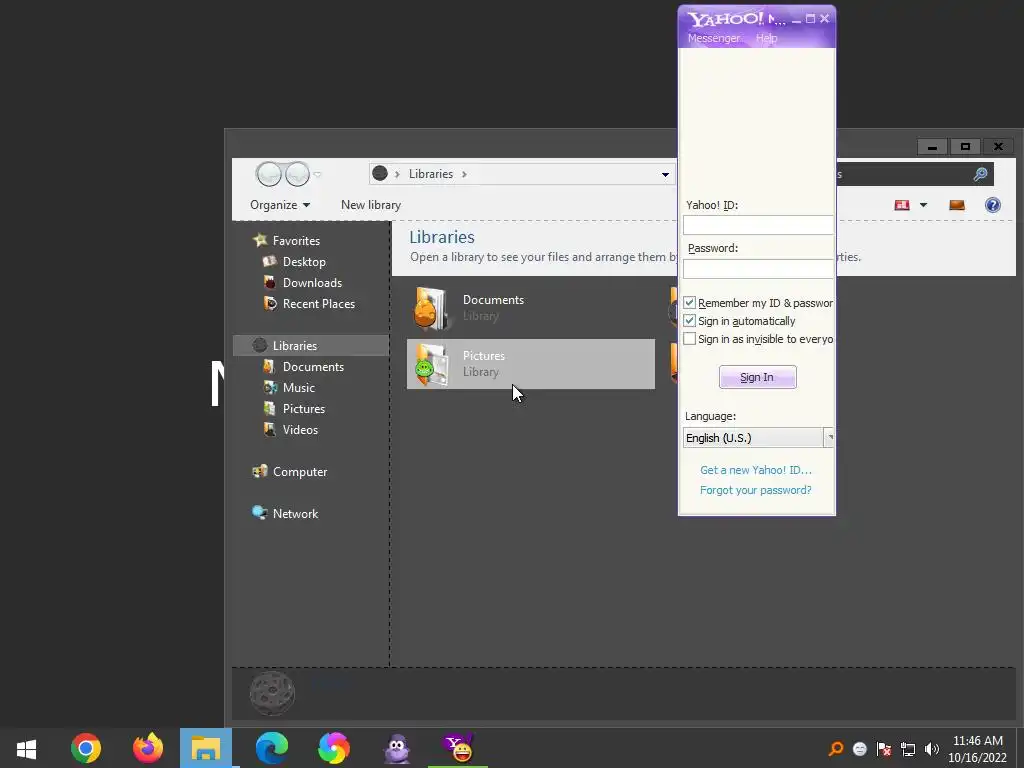Click the address bar root location icon

pyautogui.click(x=380, y=174)
